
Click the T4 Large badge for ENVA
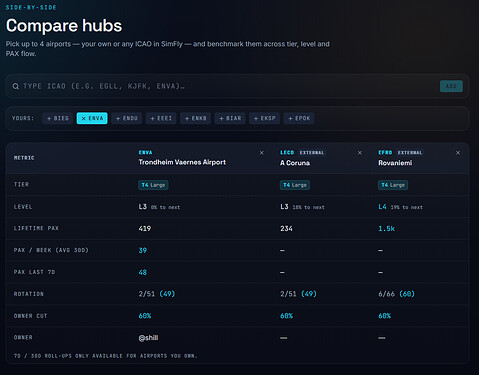tap(153, 185)
